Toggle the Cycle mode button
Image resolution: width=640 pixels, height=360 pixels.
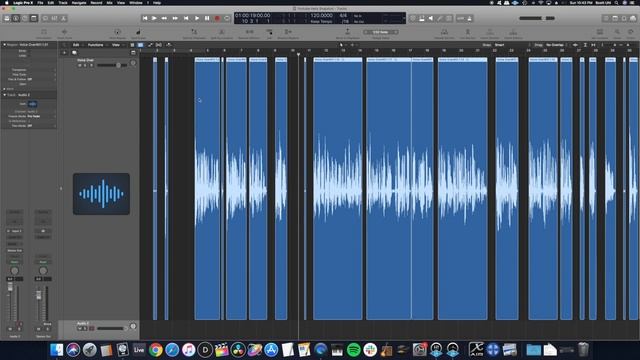pos(227,18)
